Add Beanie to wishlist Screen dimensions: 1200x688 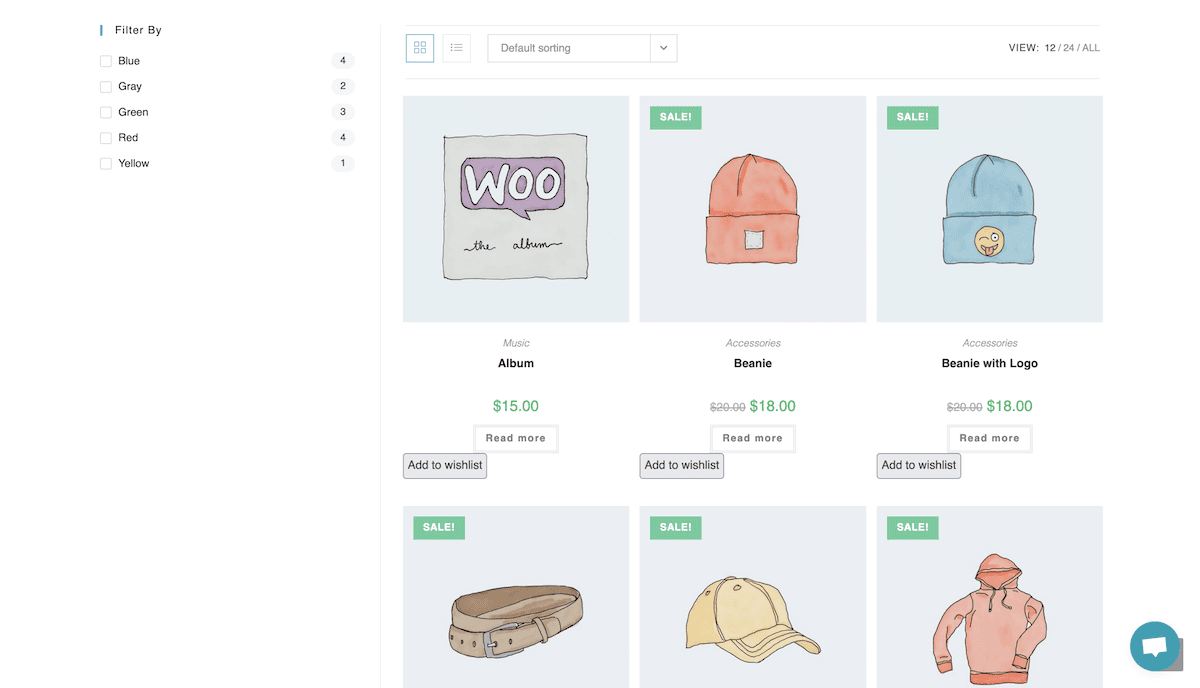[x=682, y=466]
